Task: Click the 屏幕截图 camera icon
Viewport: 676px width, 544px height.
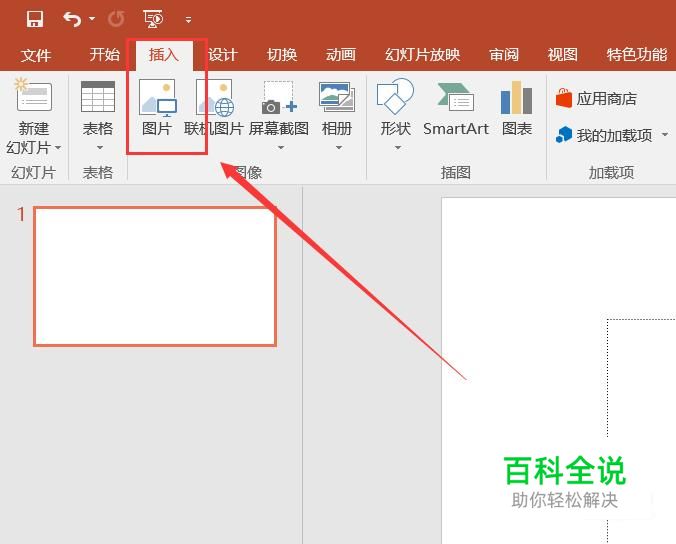Action: click(x=279, y=97)
